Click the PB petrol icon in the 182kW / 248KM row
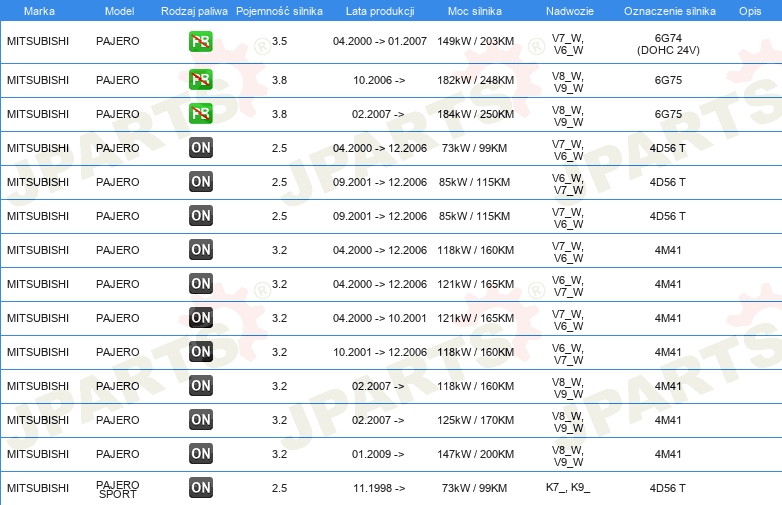This screenshot has width=782, height=505. (200, 80)
